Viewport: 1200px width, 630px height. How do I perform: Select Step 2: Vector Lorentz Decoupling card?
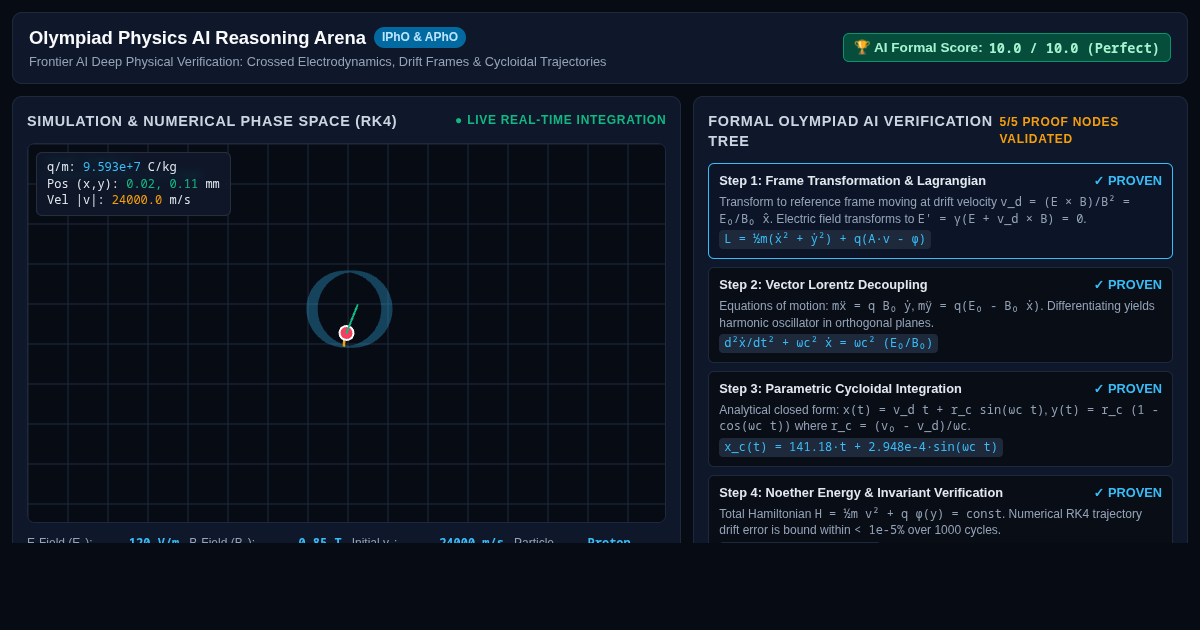click(940, 315)
